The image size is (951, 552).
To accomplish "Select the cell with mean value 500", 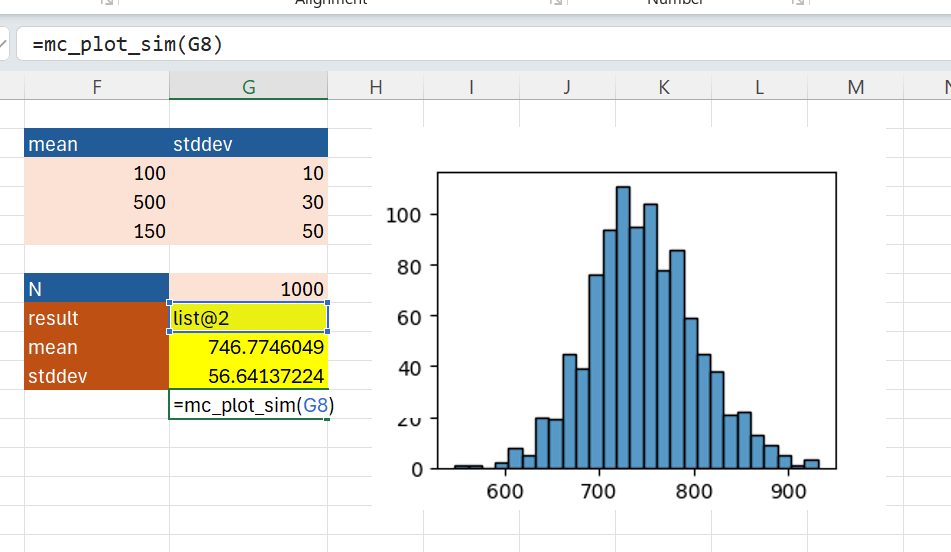I will click(97, 201).
